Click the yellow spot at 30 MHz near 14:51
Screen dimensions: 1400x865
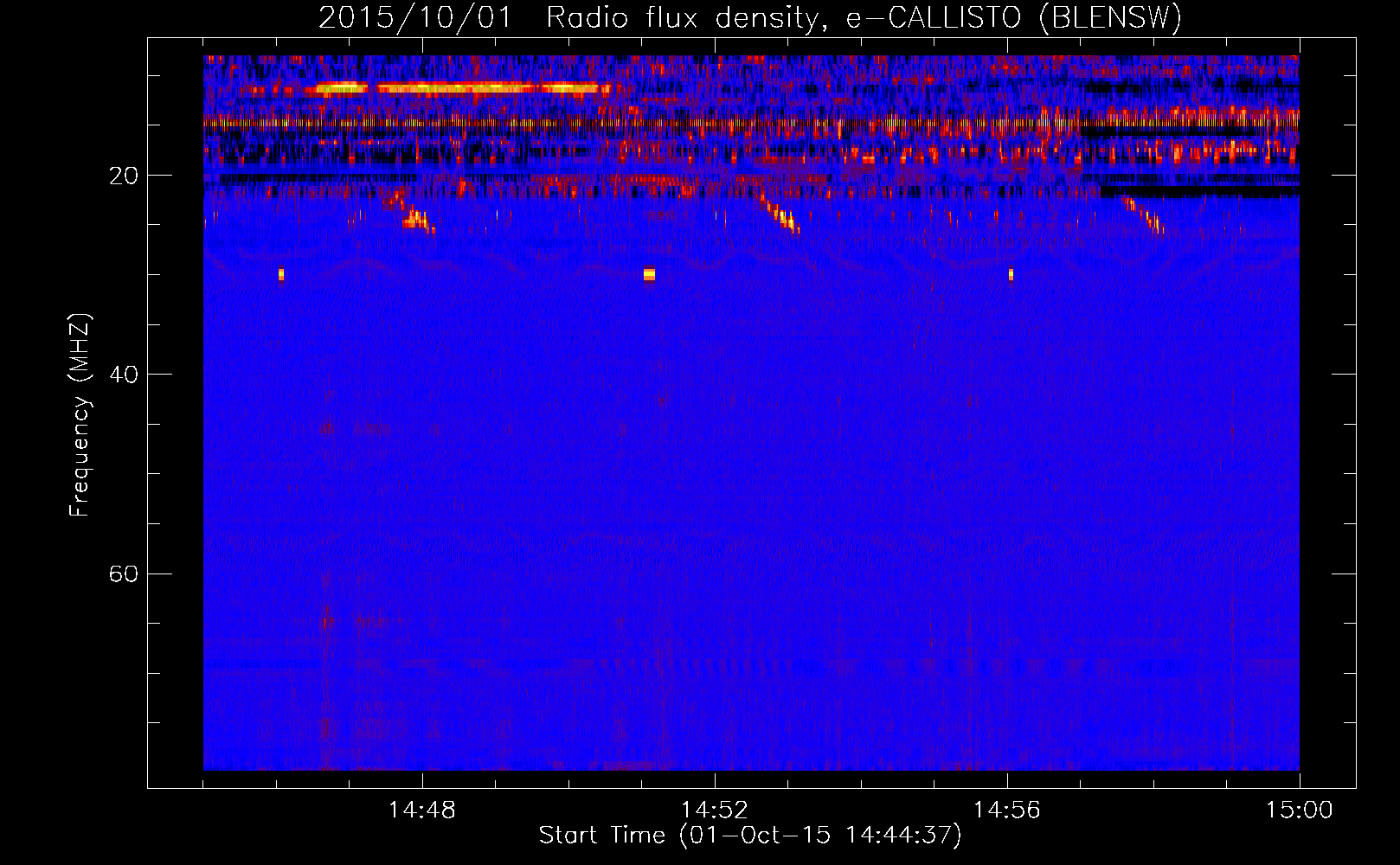649,274
